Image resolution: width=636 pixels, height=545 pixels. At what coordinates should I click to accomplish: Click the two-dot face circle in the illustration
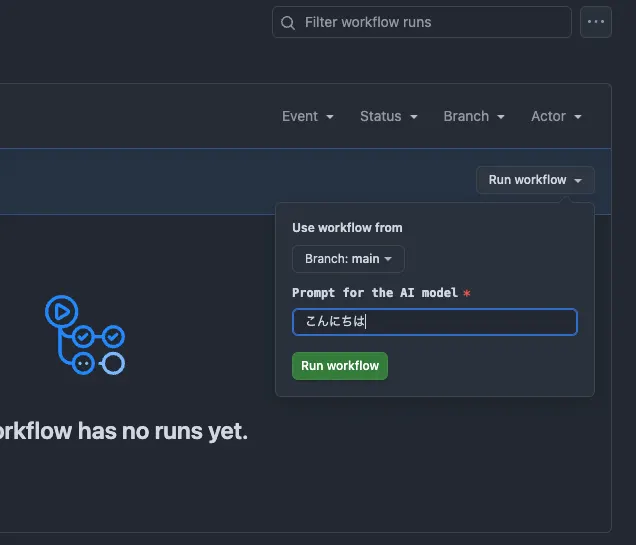point(84,363)
